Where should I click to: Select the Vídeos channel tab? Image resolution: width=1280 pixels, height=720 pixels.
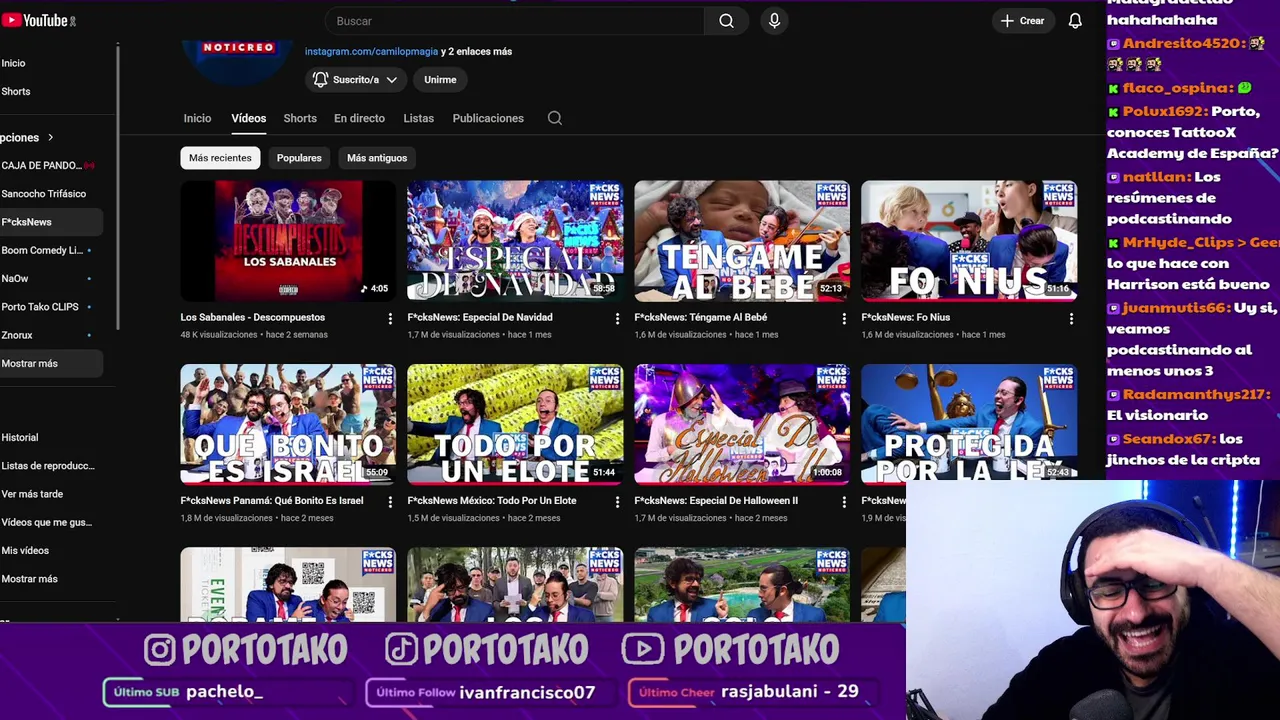pyautogui.click(x=249, y=118)
